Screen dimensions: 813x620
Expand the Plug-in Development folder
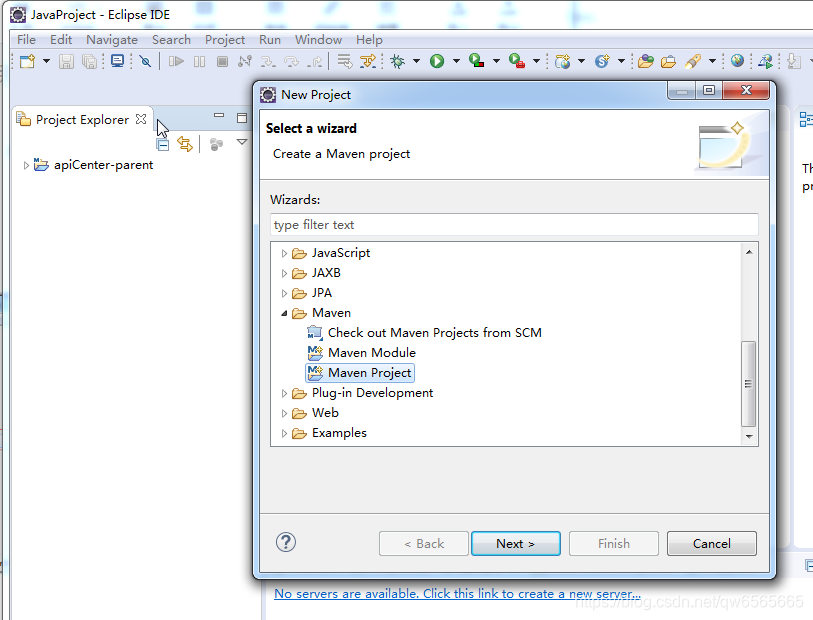[x=284, y=393]
